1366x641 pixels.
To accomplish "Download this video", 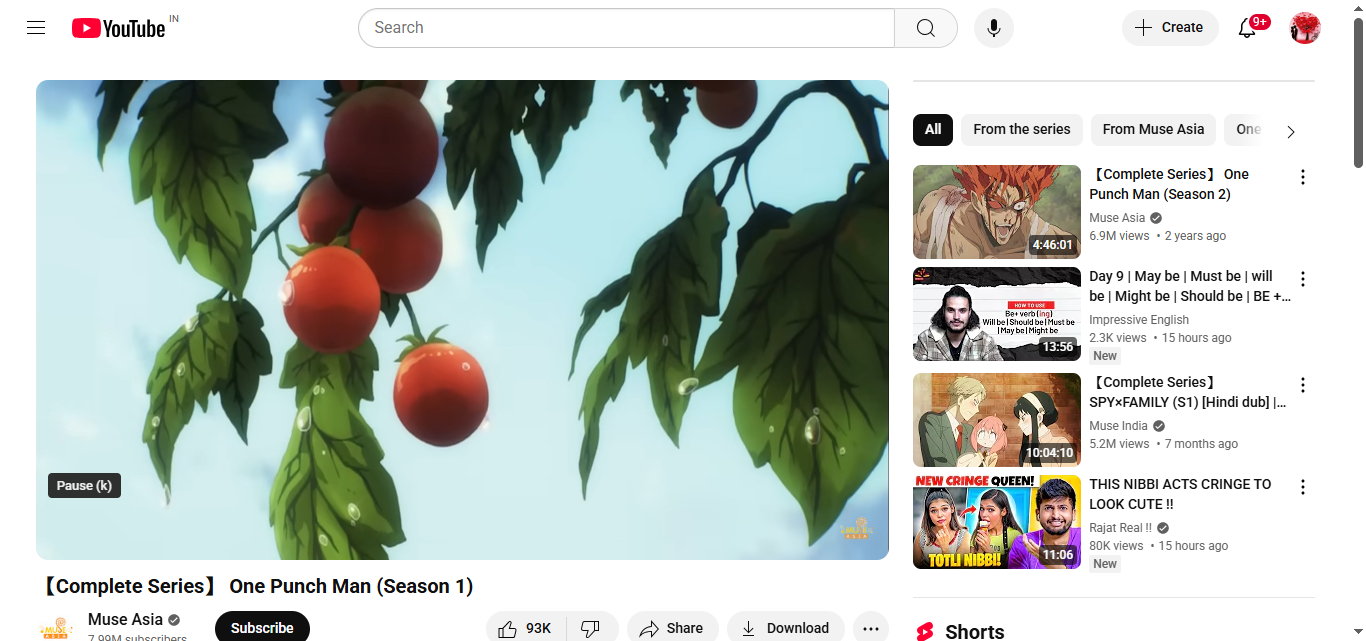I will (x=786, y=628).
